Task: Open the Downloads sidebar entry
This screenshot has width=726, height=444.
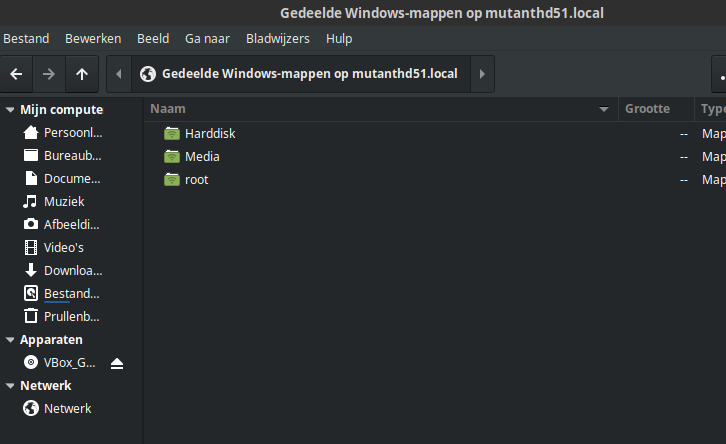Action: pos(72,270)
